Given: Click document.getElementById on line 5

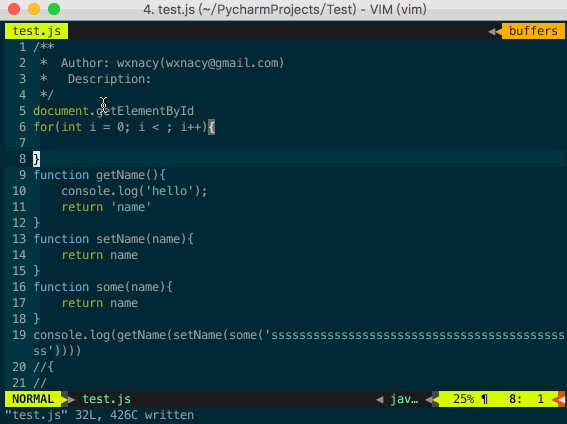Looking at the screenshot, I should 114,111.
